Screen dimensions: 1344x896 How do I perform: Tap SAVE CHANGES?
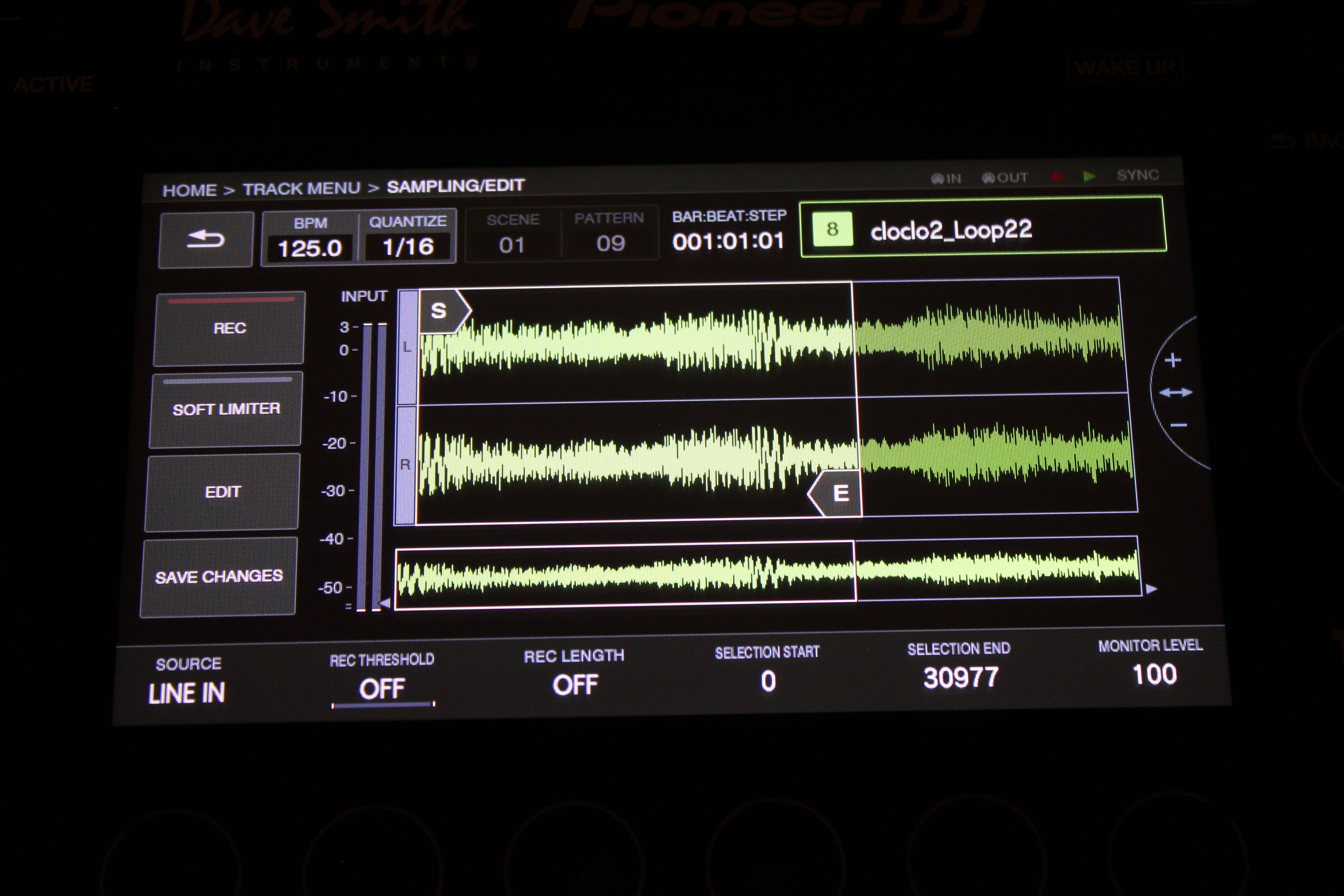pos(218,577)
